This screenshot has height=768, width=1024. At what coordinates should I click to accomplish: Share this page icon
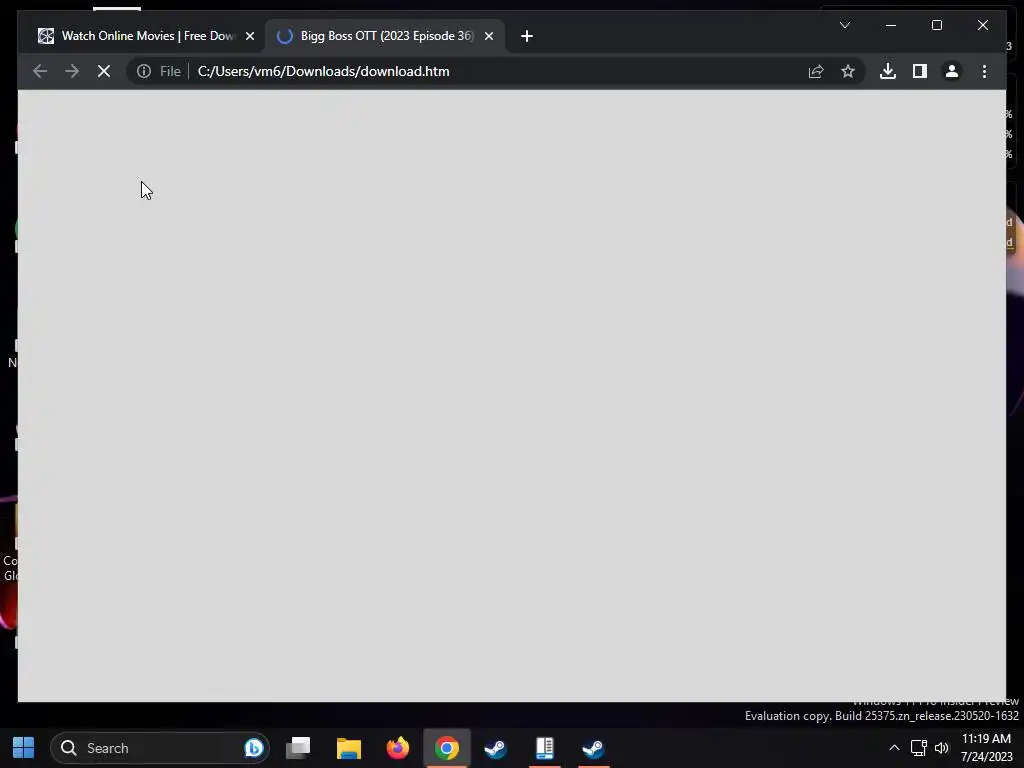click(816, 71)
